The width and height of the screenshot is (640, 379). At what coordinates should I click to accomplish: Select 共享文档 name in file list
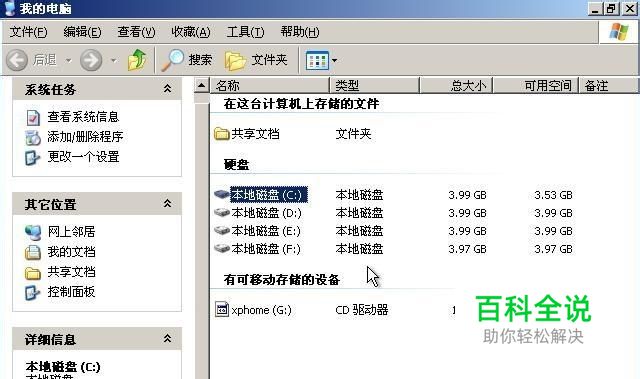[255, 133]
